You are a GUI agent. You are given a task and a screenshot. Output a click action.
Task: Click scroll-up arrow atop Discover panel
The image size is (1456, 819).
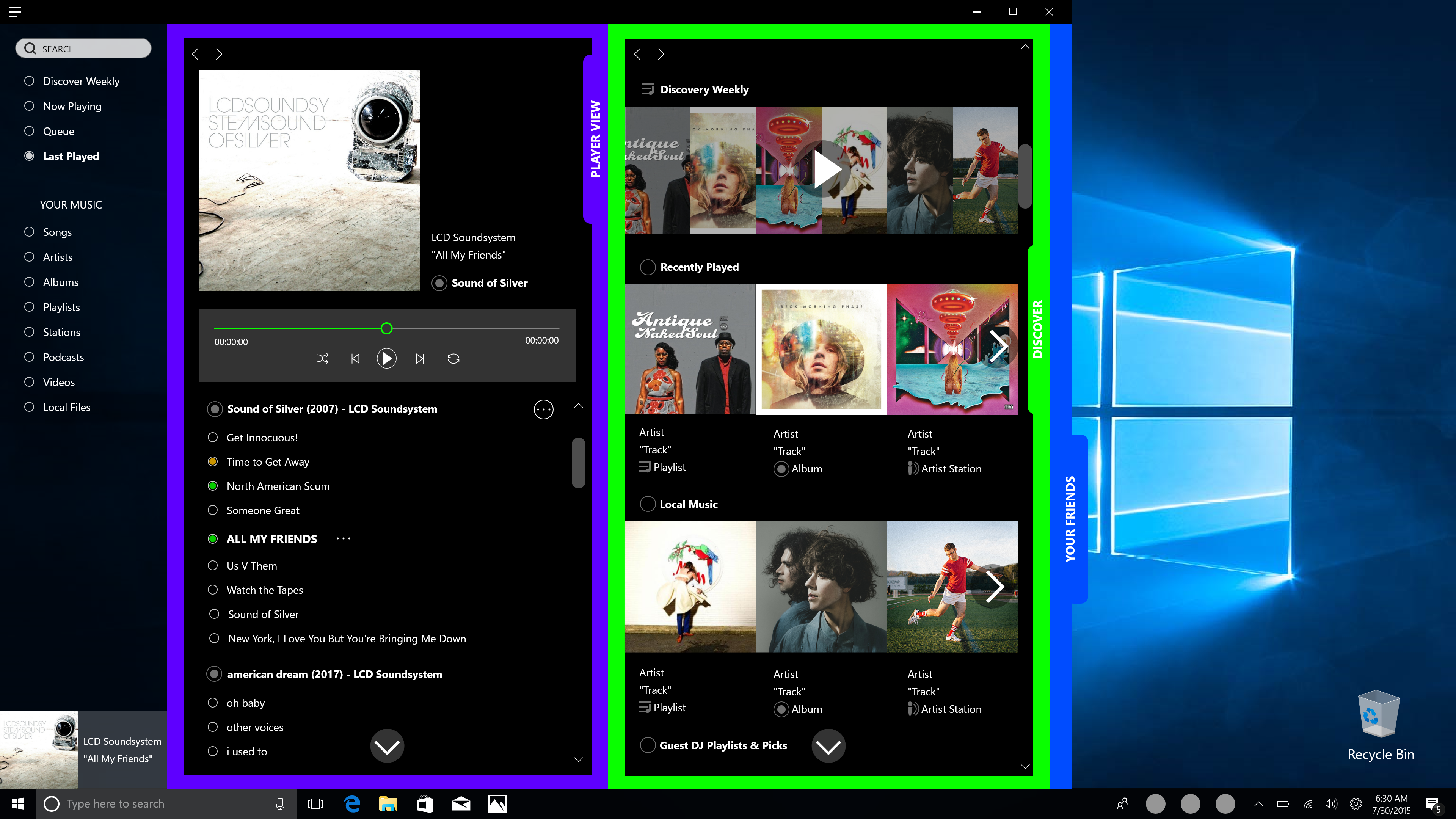(x=1025, y=47)
